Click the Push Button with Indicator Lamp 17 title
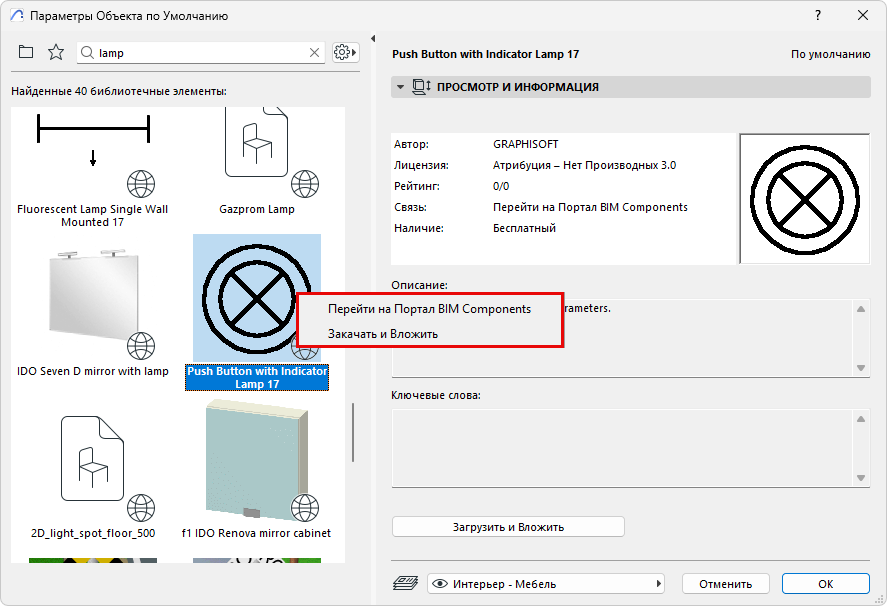The image size is (887, 606). point(485,54)
